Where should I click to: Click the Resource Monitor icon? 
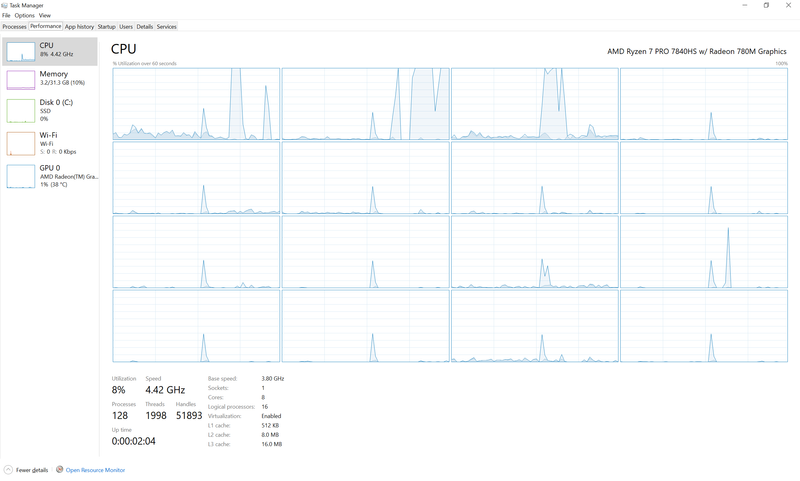point(60,469)
